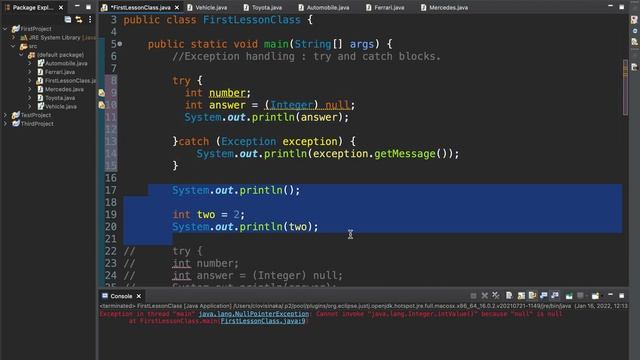Select the Console view tab
Screen dimensions: 640x360
(x=121, y=296)
